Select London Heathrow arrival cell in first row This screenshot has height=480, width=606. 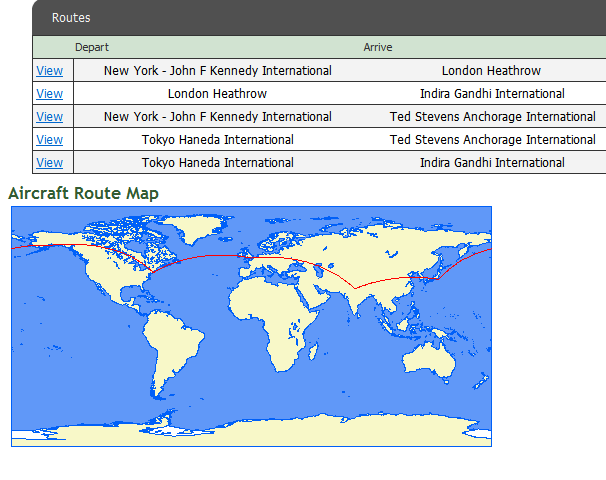click(x=491, y=71)
